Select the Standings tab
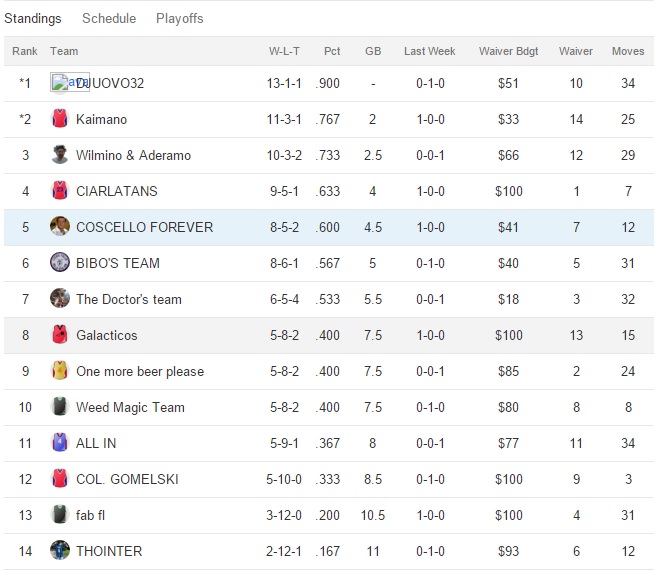The height and width of the screenshot is (572, 658). [33, 18]
